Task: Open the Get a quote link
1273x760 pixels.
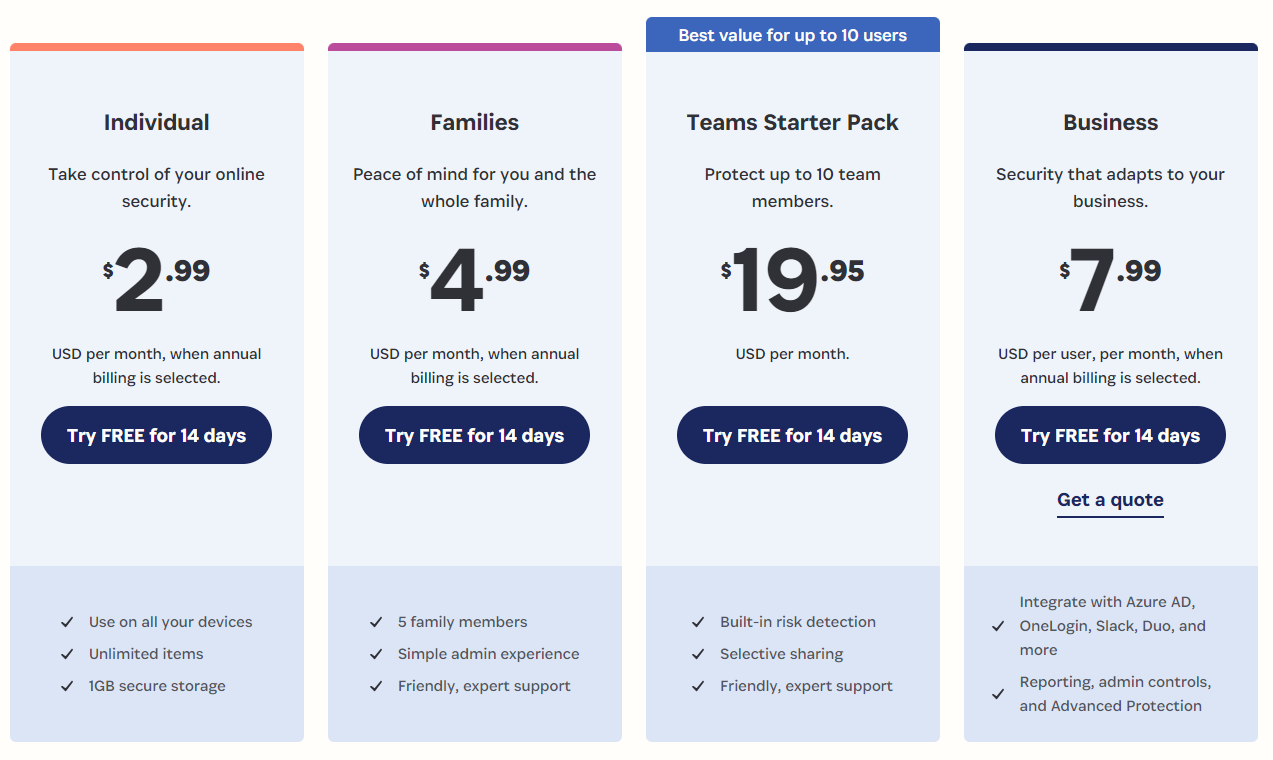Action: click(x=1110, y=500)
